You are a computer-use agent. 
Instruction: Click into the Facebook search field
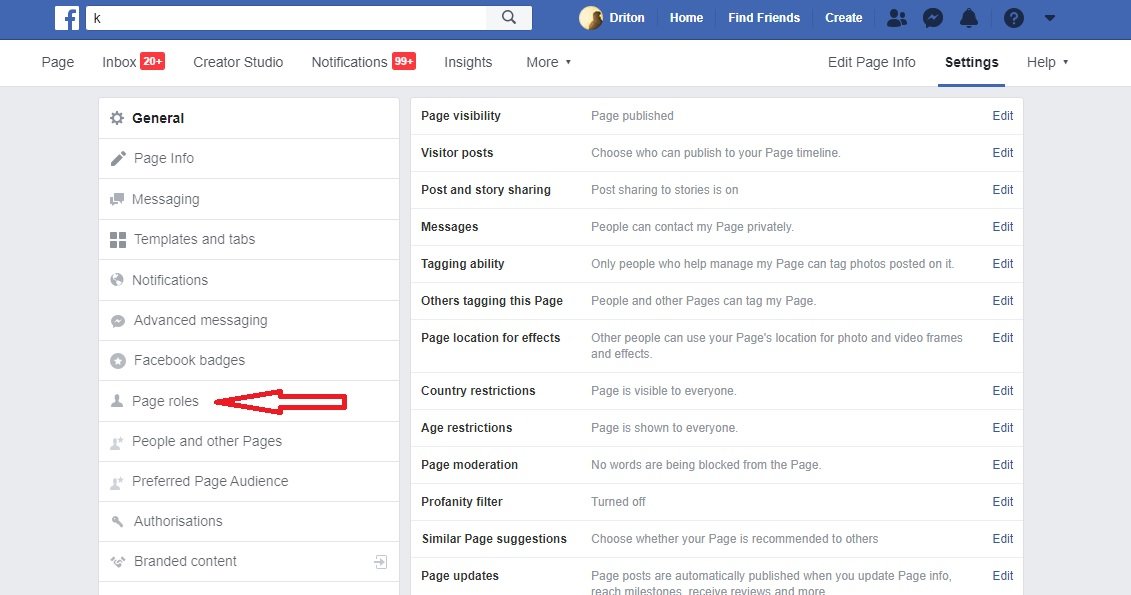285,17
